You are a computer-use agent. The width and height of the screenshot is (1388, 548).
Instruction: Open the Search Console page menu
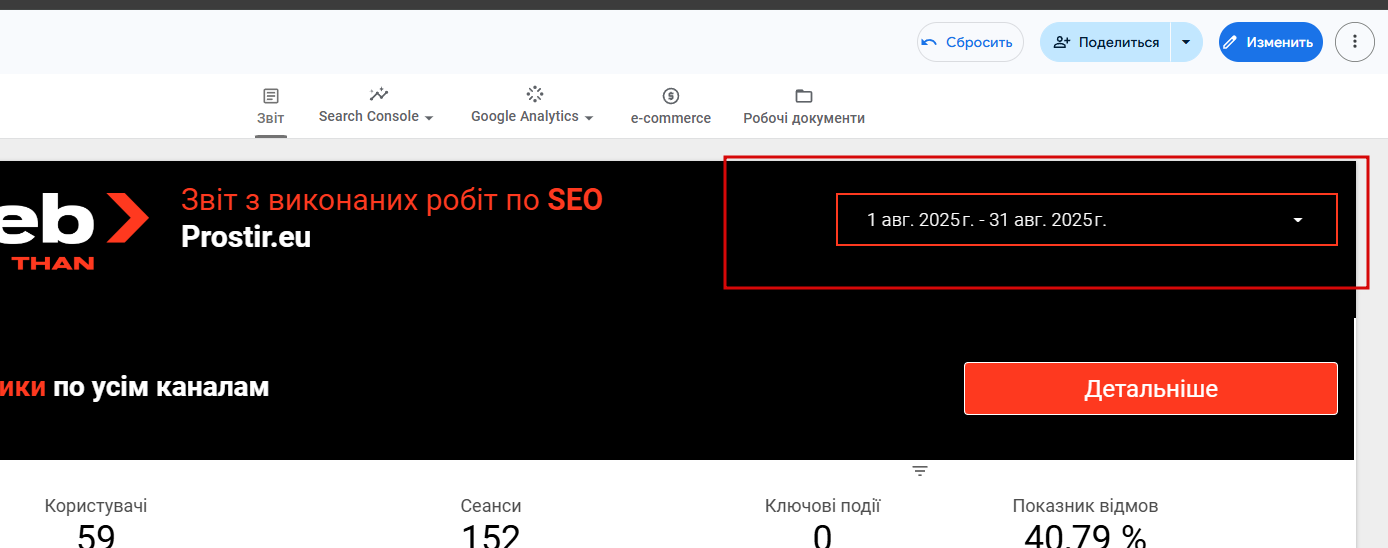pos(376,106)
